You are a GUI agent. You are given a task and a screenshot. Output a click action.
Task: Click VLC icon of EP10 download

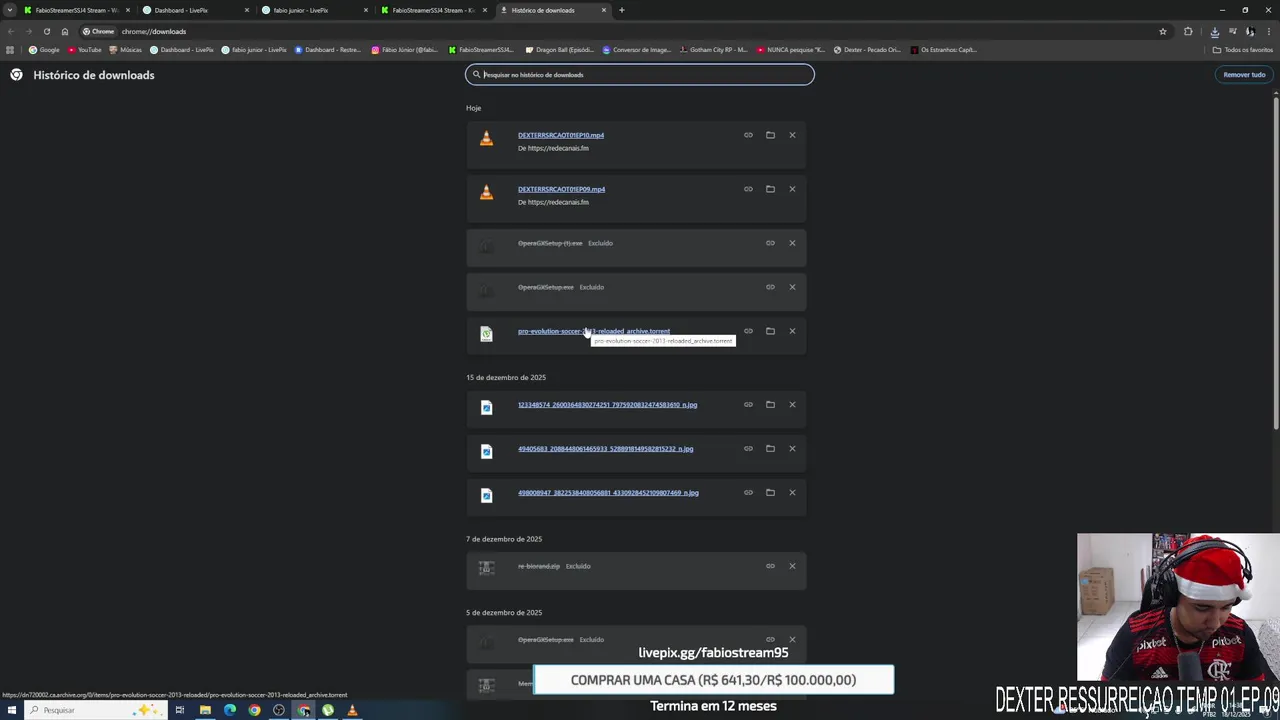[x=486, y=139]
